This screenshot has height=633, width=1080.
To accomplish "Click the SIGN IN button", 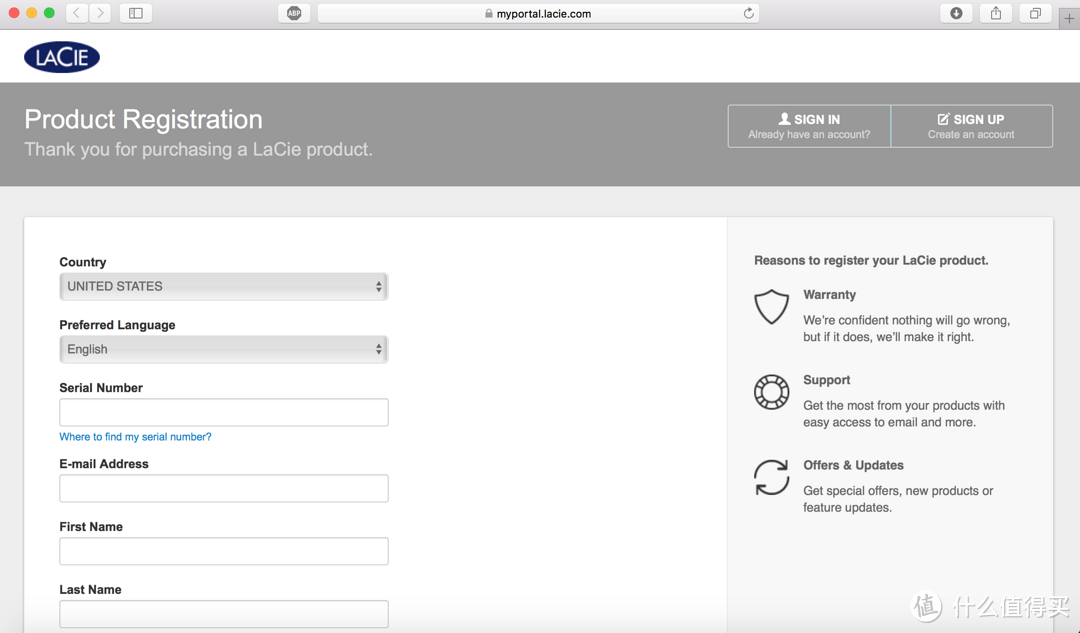I will (809, 126).
